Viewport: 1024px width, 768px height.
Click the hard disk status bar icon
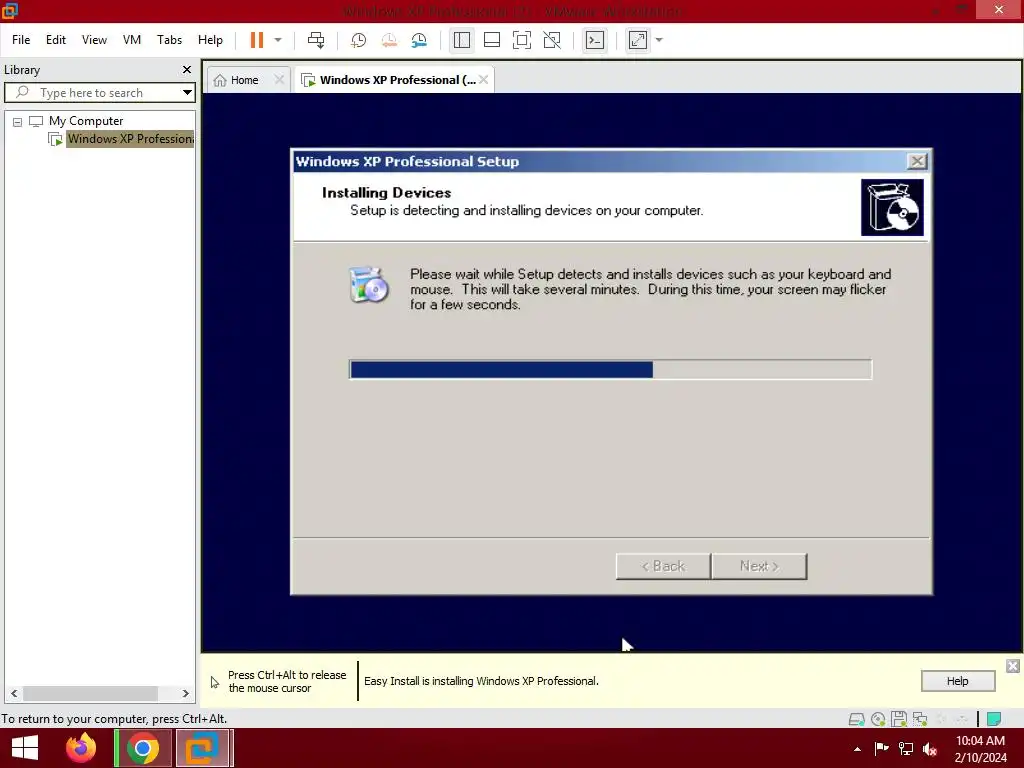856,719
